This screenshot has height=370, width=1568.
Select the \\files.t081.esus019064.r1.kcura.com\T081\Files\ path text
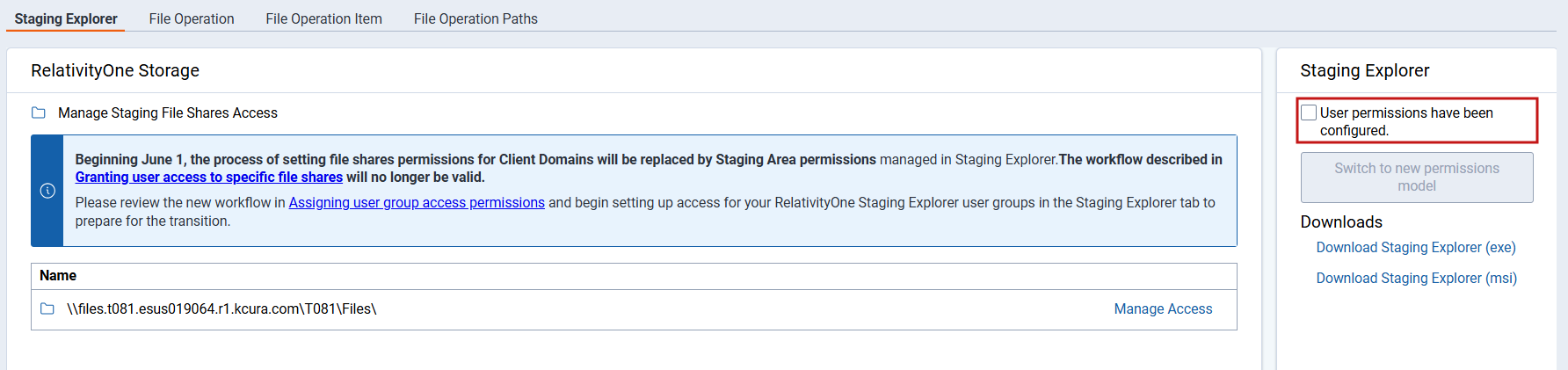[x=221, y=309]
